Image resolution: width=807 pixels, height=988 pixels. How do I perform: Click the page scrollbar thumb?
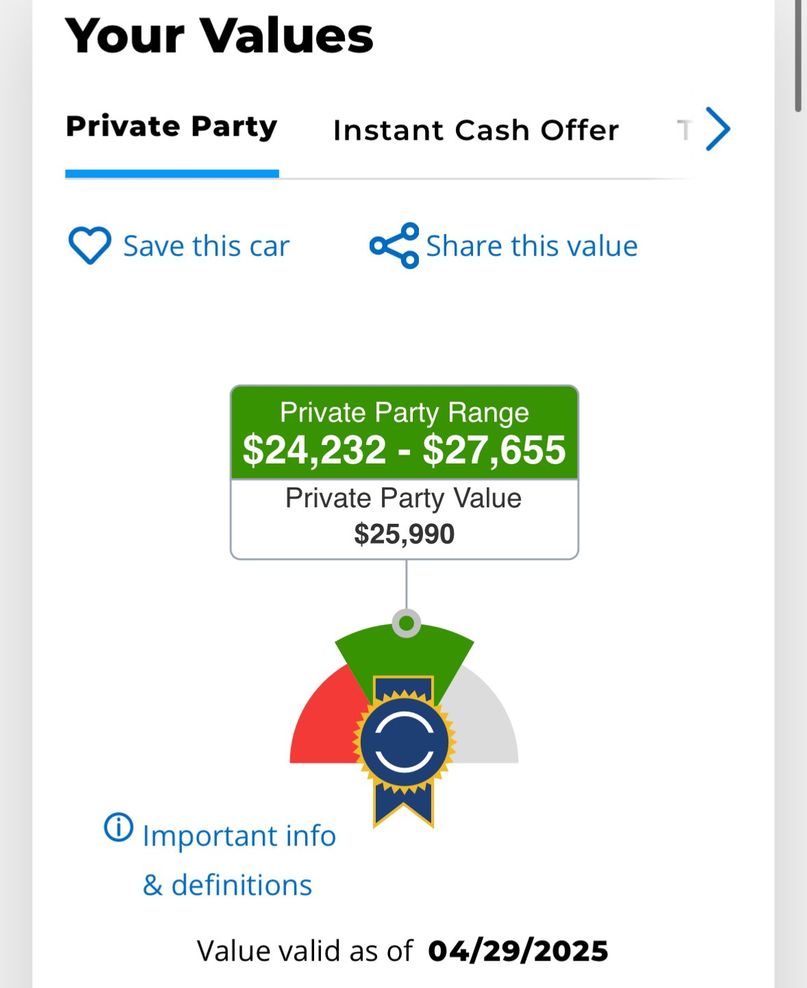tap(800, 57)
